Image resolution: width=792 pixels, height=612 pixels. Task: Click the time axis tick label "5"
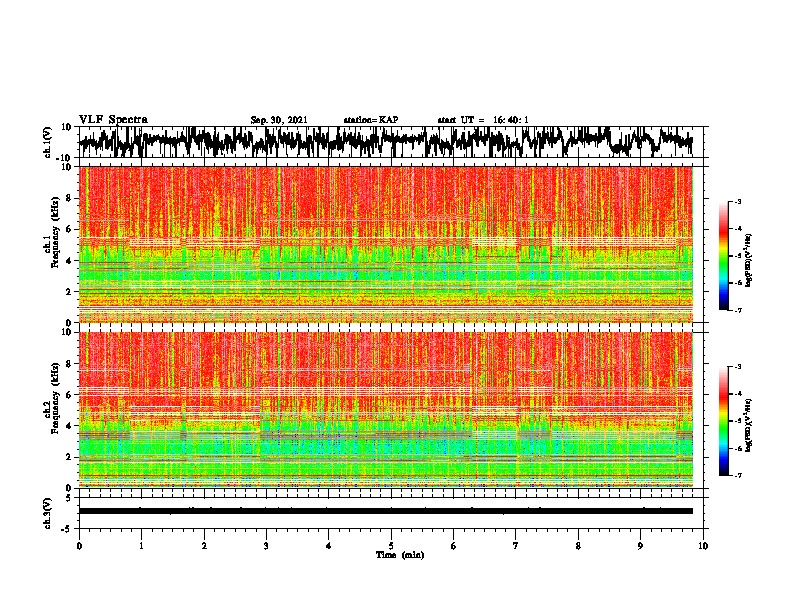click(x=391, y=546)
